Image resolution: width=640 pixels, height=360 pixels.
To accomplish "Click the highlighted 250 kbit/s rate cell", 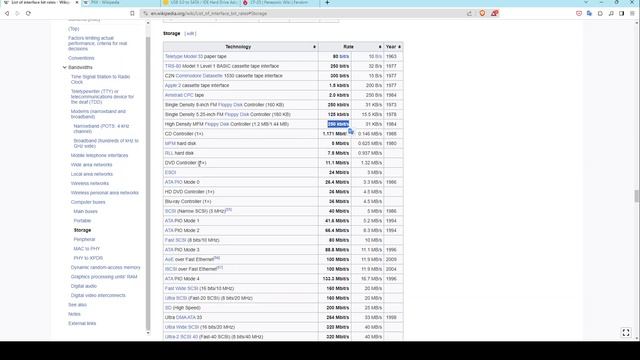I will pyautogui.click(x=338, y=124).
